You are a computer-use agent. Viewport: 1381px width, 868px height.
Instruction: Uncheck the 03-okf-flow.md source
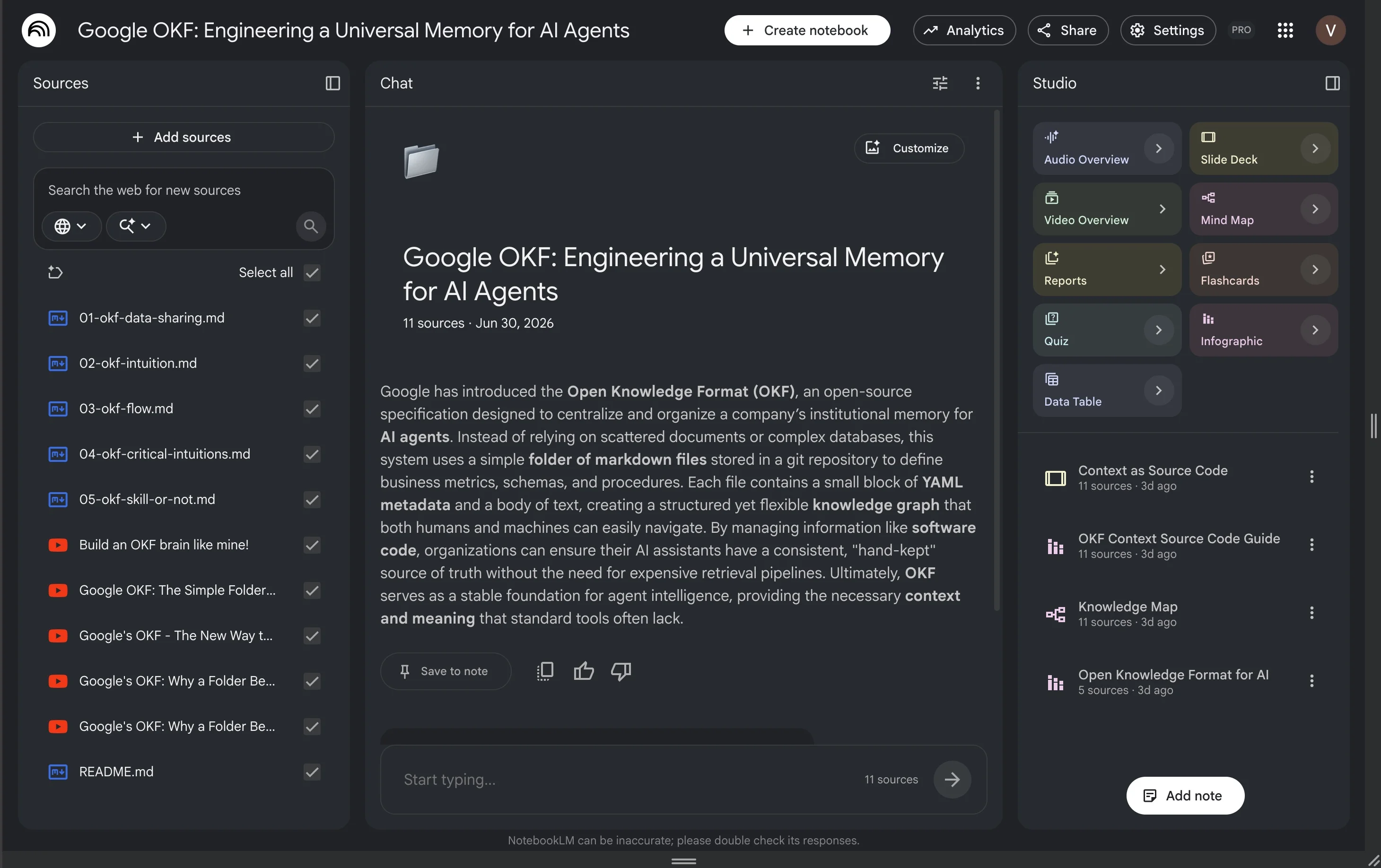tap(312, 409)
